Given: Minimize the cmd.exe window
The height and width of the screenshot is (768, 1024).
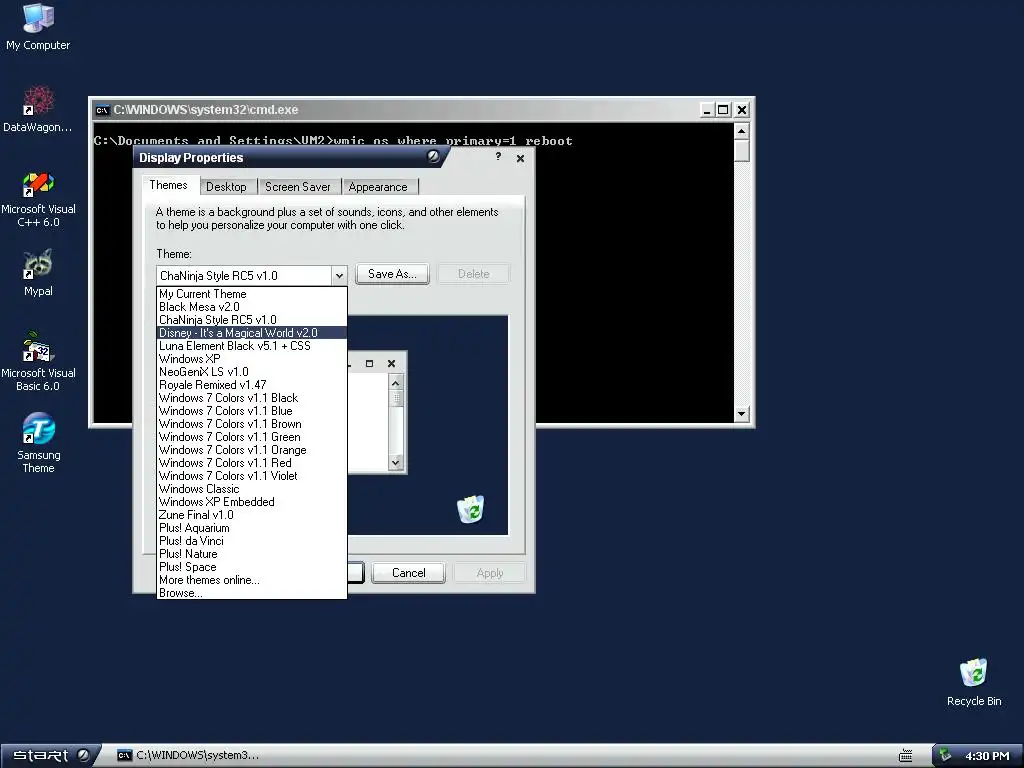Looking at the screenshot, I should click(x=707, y=110).
